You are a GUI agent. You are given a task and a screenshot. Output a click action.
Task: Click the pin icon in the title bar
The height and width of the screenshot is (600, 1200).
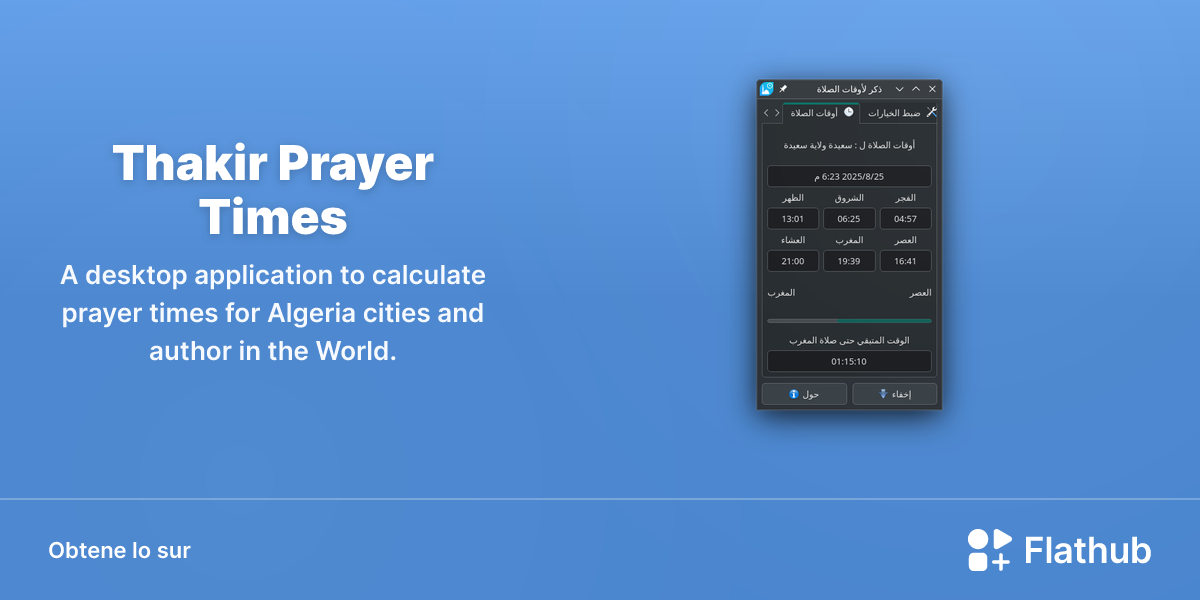coord(783,89)
